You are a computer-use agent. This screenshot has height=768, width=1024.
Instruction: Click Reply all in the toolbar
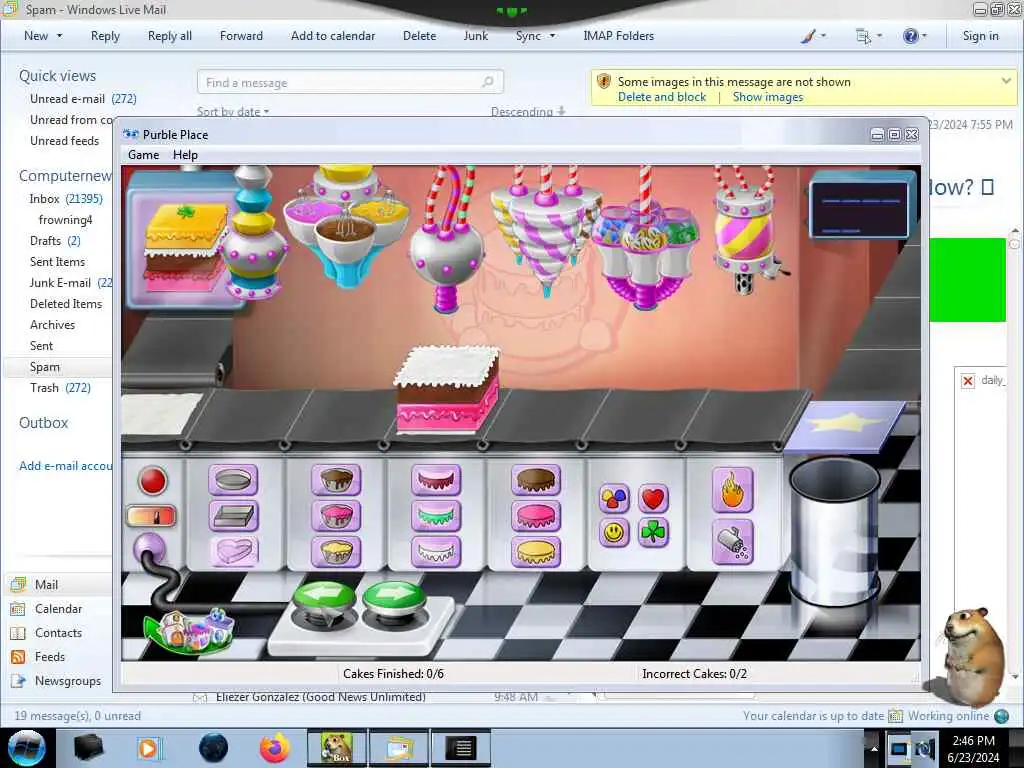170,36
